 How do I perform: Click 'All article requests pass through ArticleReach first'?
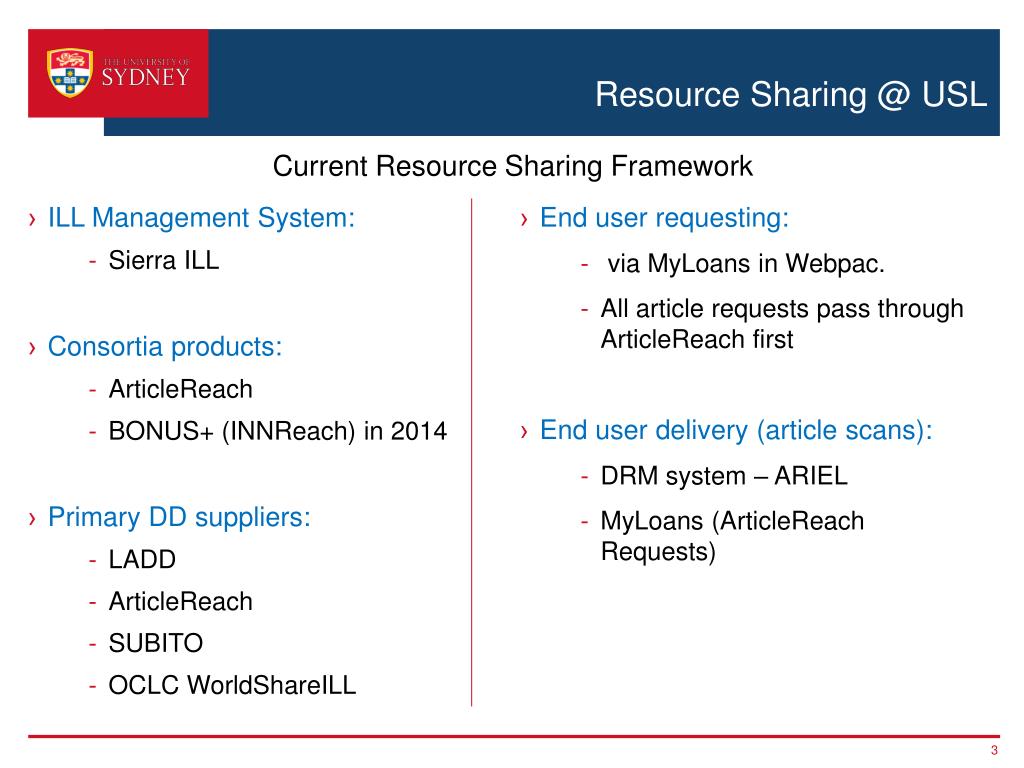point(782,324)
